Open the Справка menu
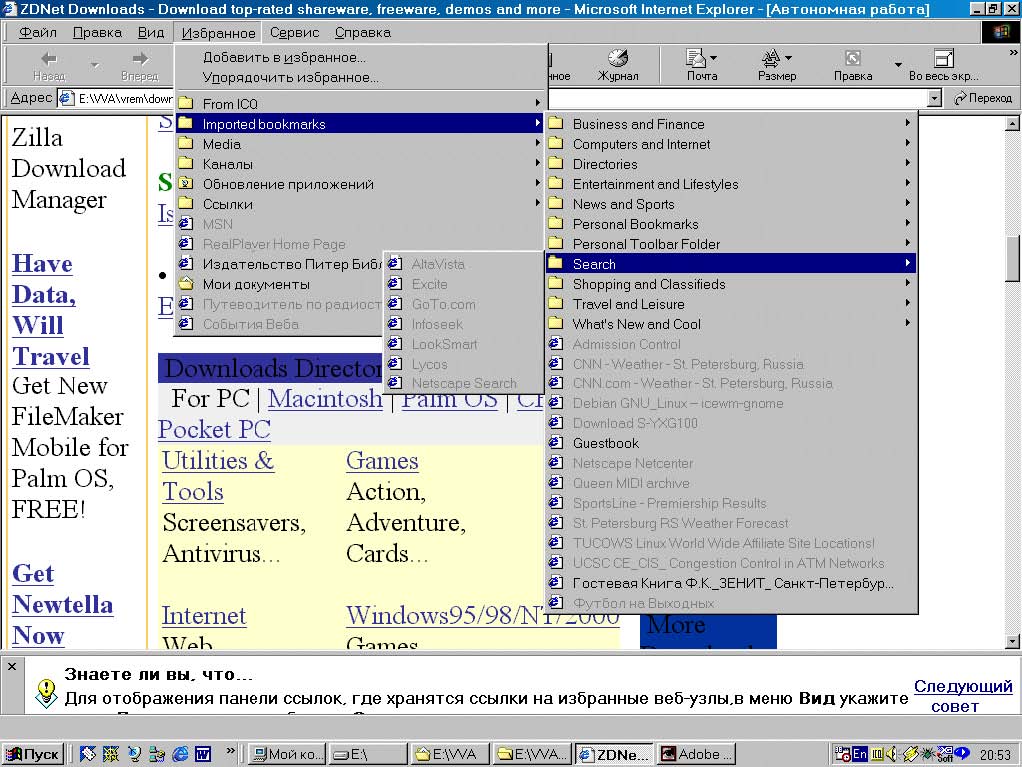Viewport: 1022px width, 767px height. coord(362,32)
